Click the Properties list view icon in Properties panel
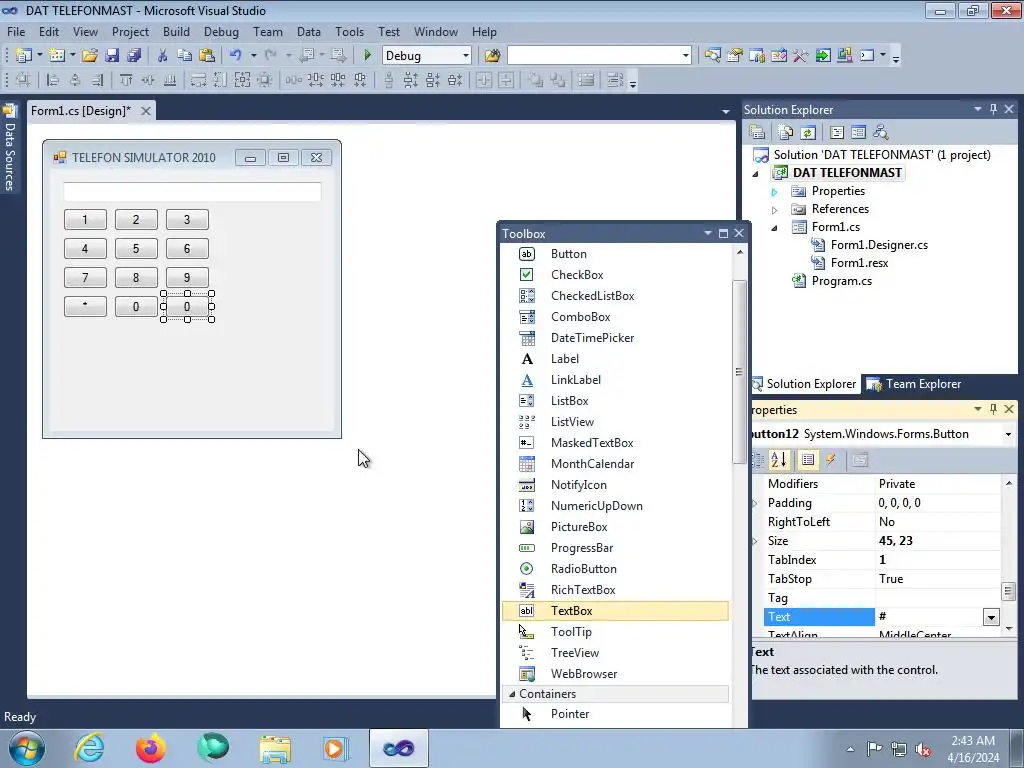Screen dimensions: 1024x768 click(808, 460)
